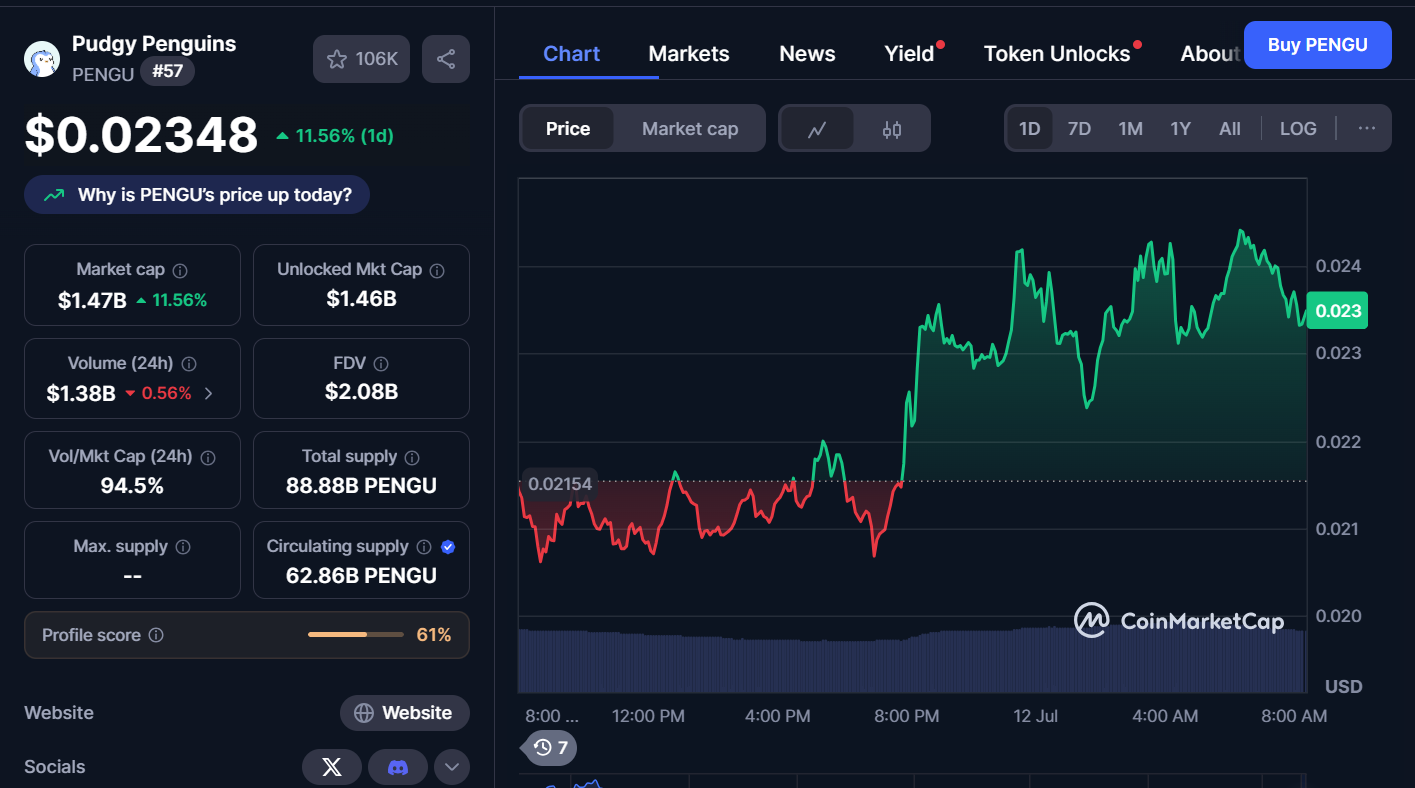Image resolution: width=1415 pixels, height=788 pixels.
Task: Open the Yield tab
Action: (909, 54)
